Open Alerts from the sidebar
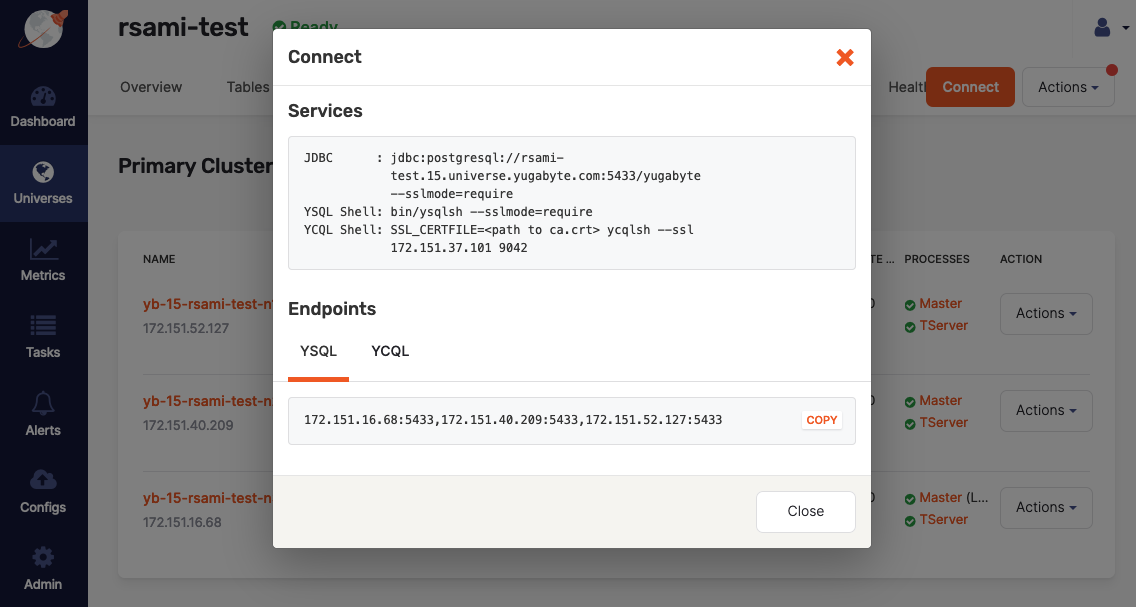 43,414
